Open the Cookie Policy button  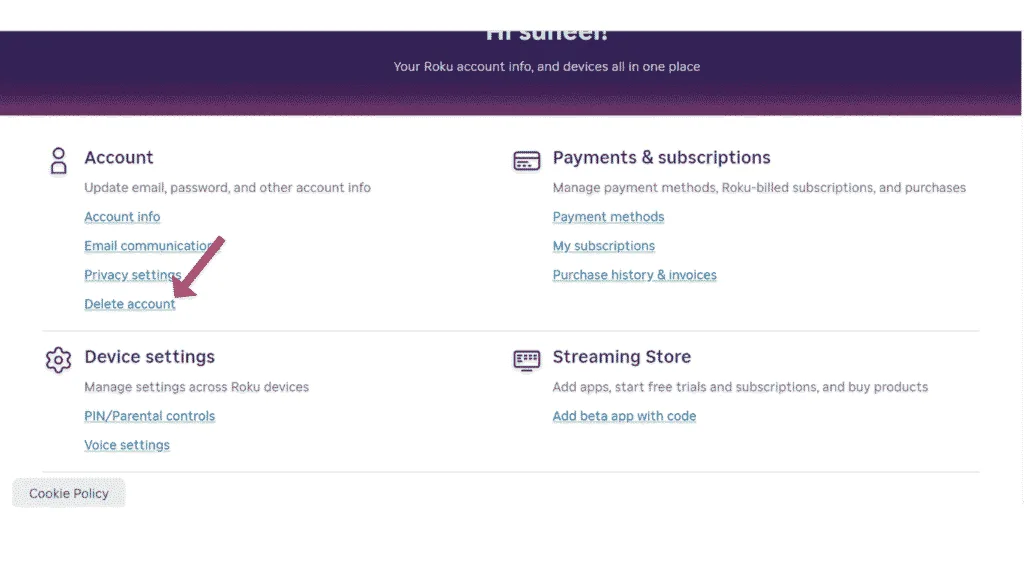pyautogui.click(x=69, y=493)
